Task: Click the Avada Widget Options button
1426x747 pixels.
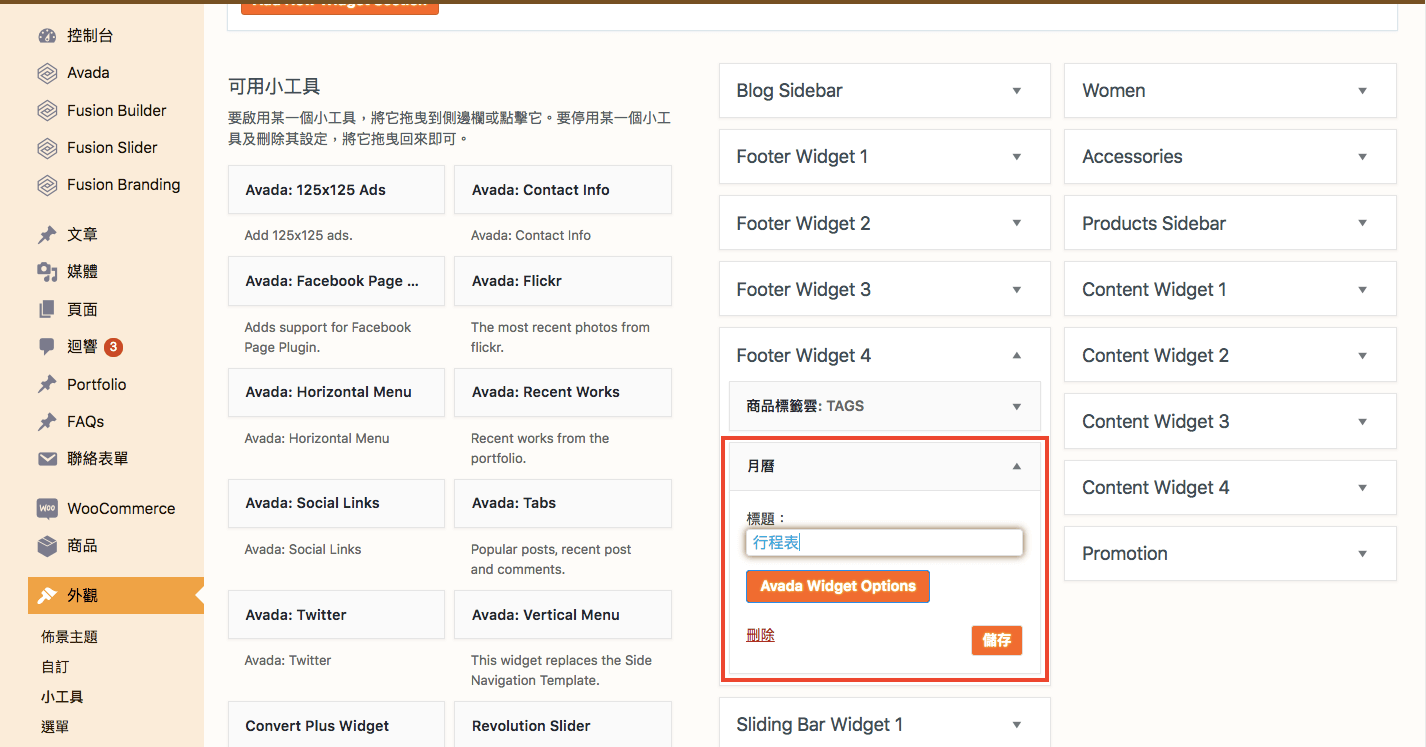Action: click(837, 587)
